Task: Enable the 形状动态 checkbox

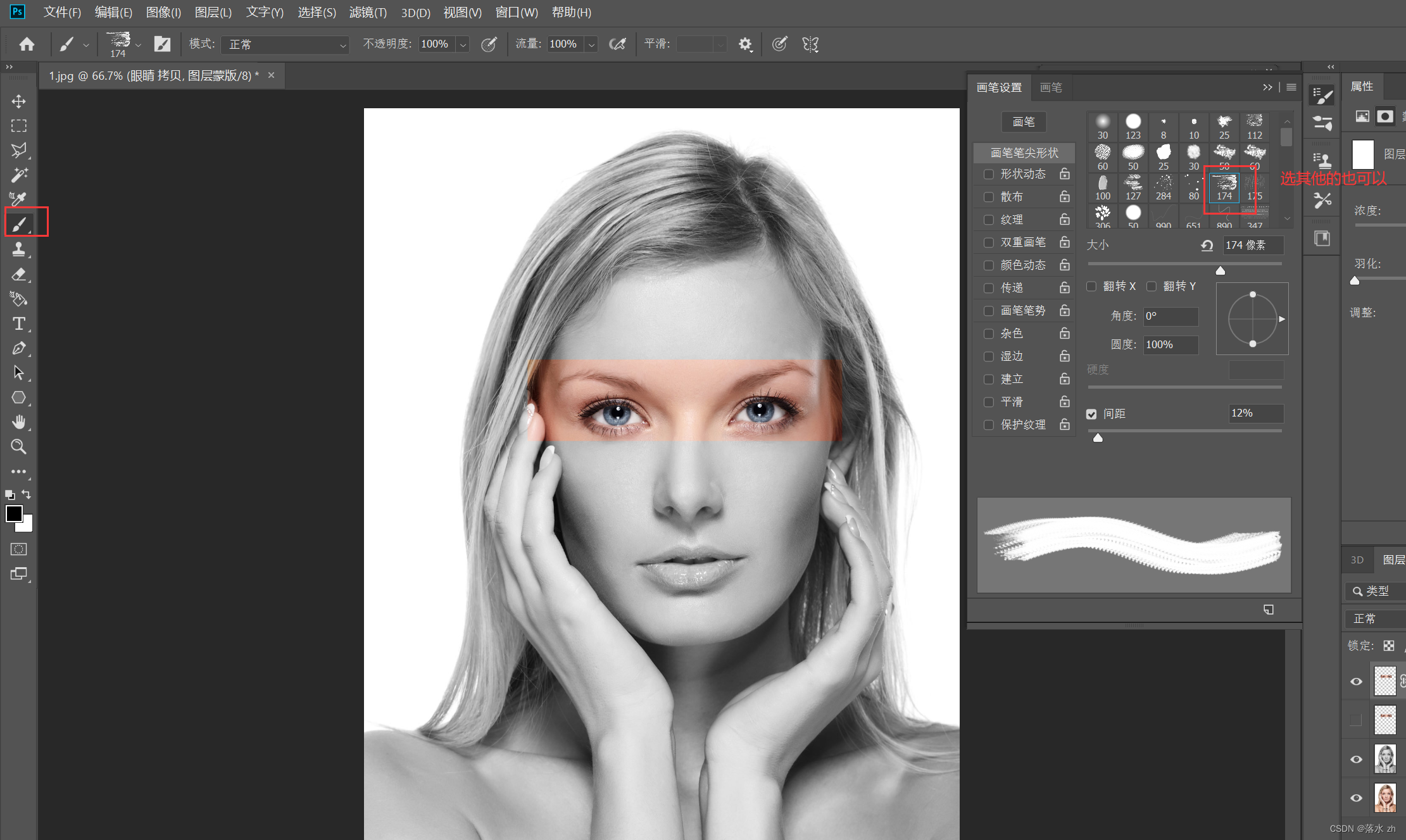Action: (988, 174)
